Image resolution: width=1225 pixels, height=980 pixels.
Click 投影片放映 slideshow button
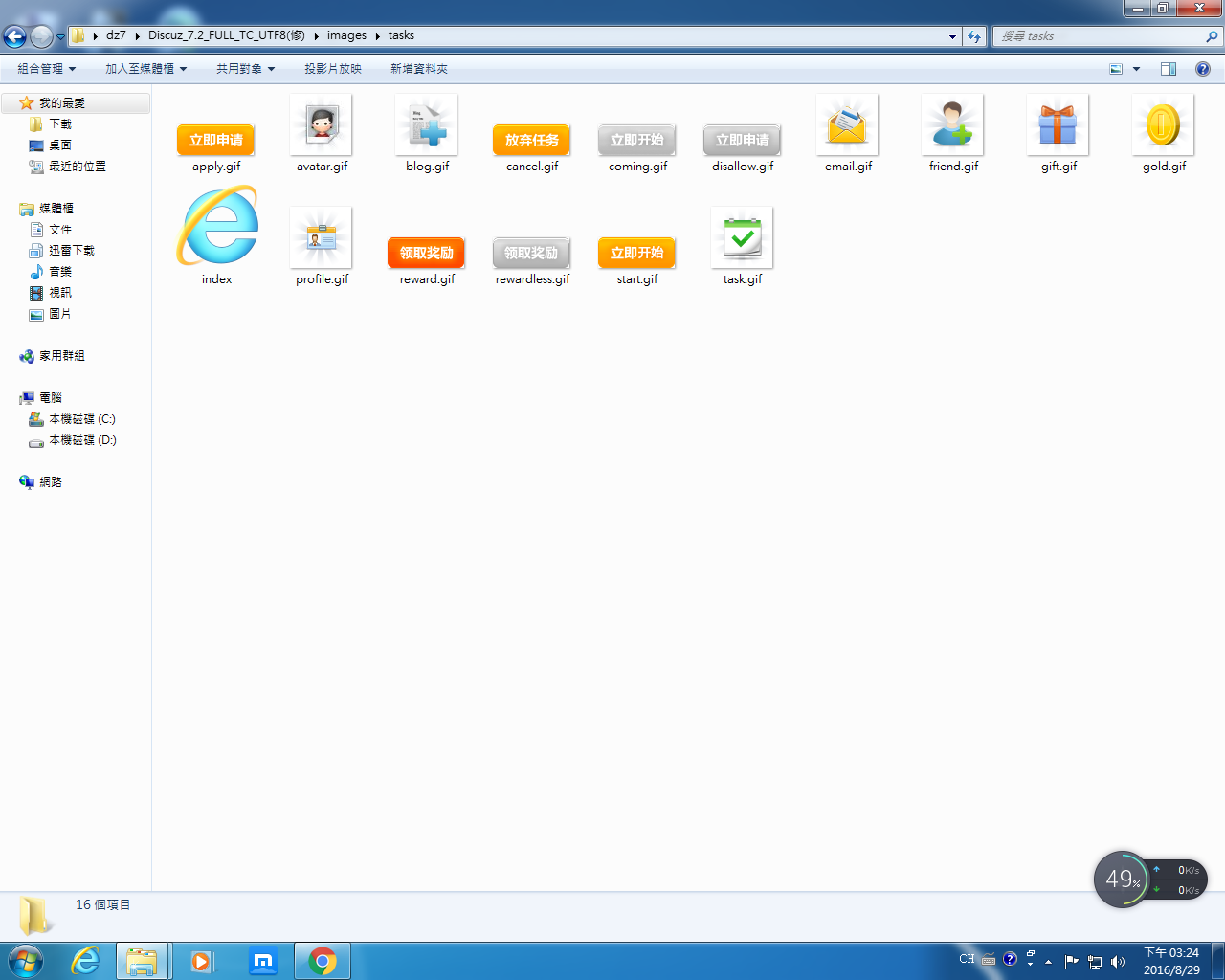[x=333, y=69]
